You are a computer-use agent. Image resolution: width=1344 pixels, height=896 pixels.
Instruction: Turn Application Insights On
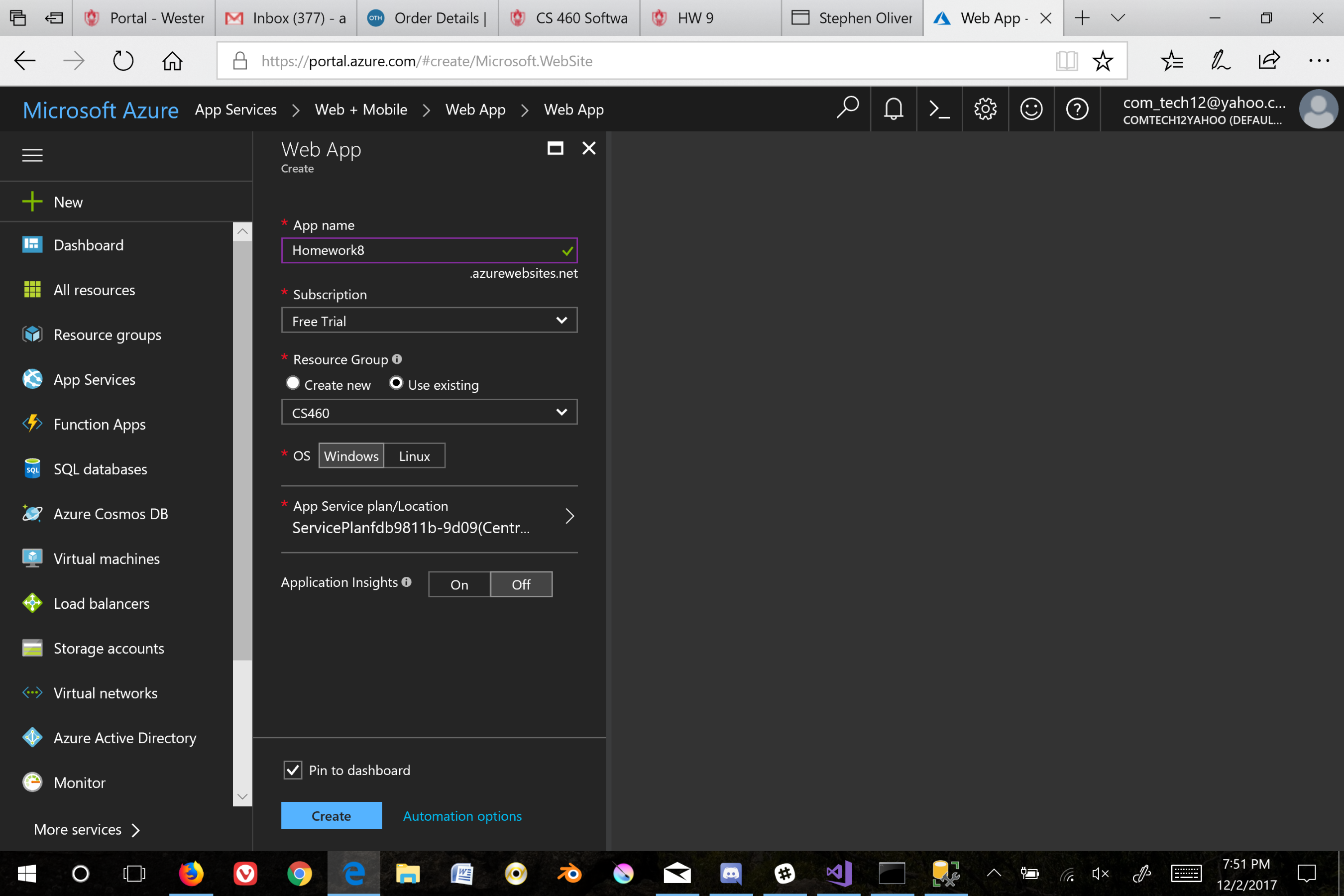click(x=459, y=584)
